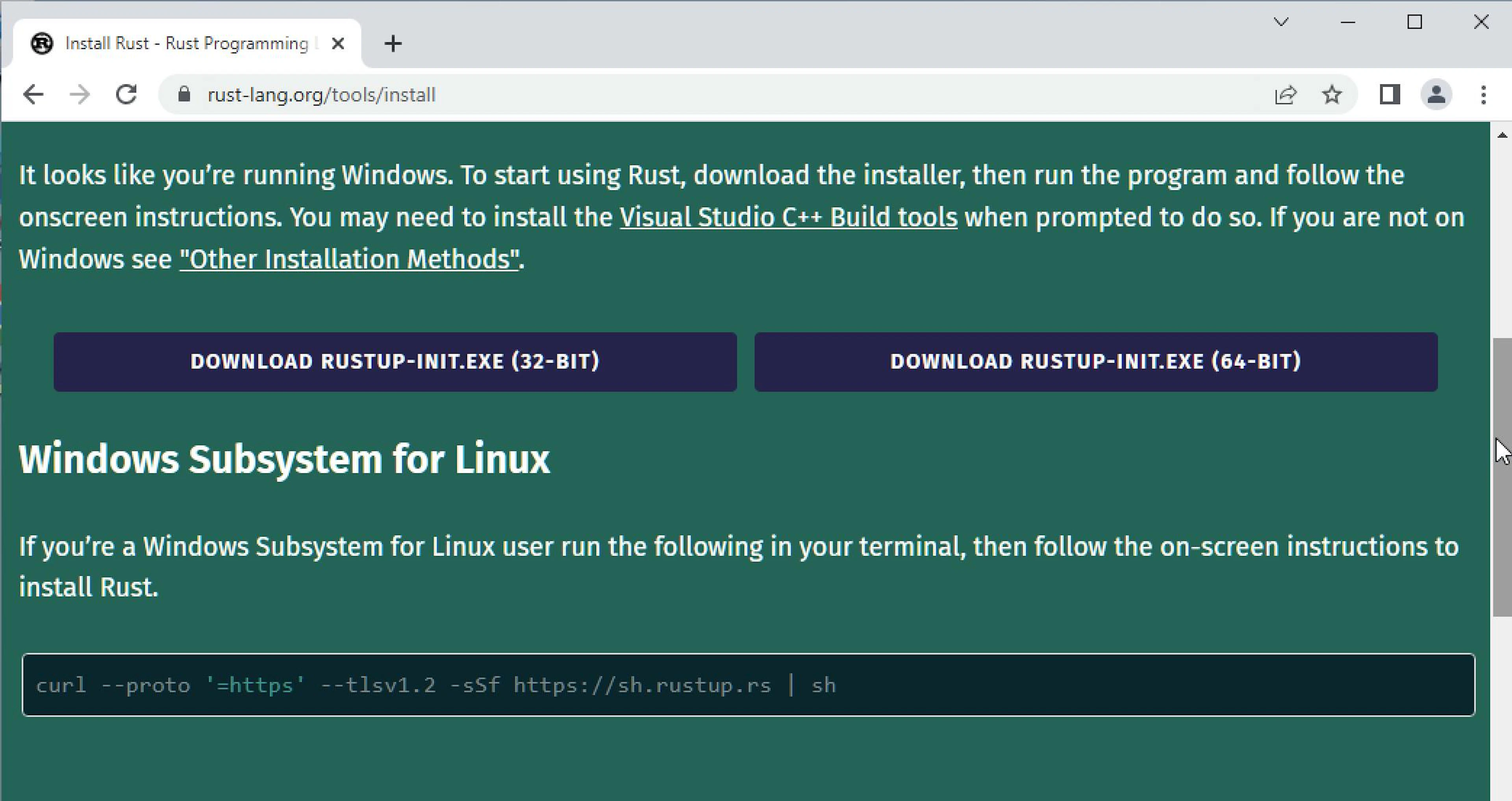Open "Other Installation Methods" link
1512x801 pixels.
click(x=350, y=260)
